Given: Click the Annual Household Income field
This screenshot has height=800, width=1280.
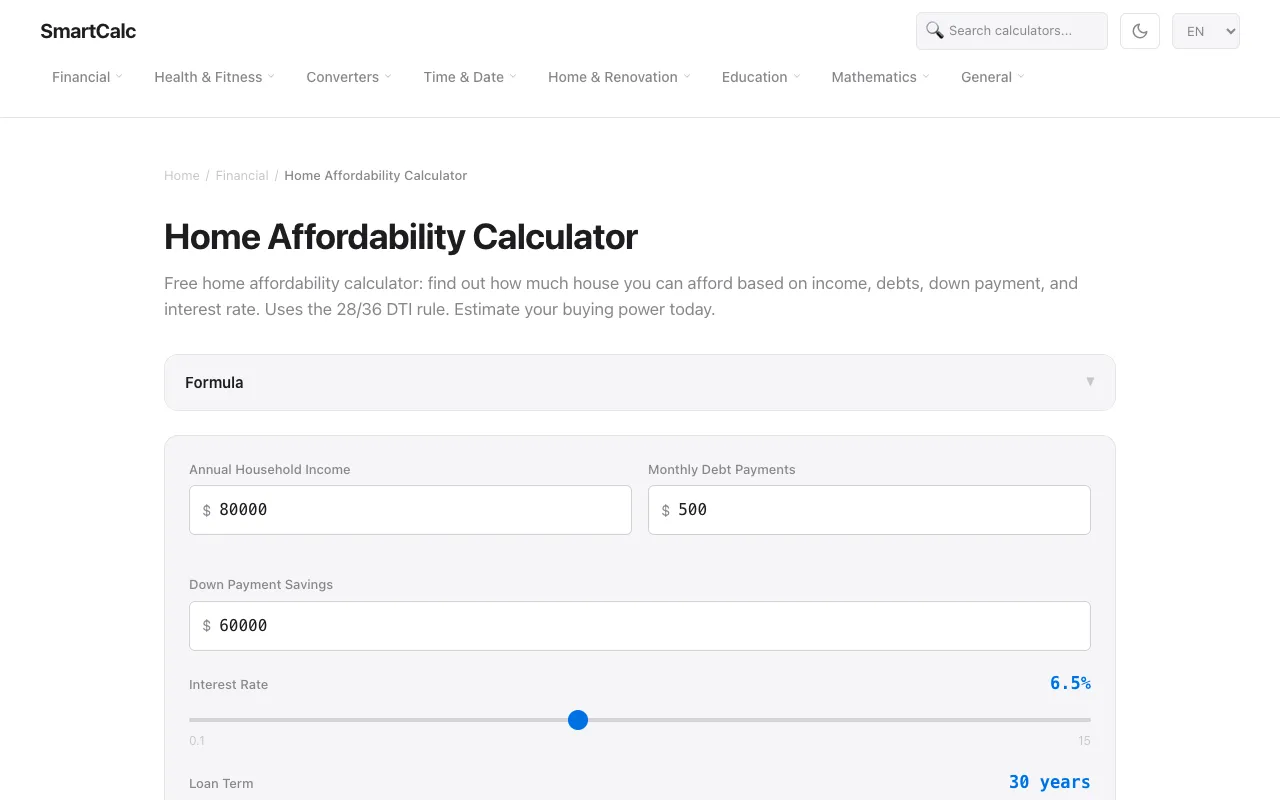Looking at the screenshot, I should coord(410,510).
